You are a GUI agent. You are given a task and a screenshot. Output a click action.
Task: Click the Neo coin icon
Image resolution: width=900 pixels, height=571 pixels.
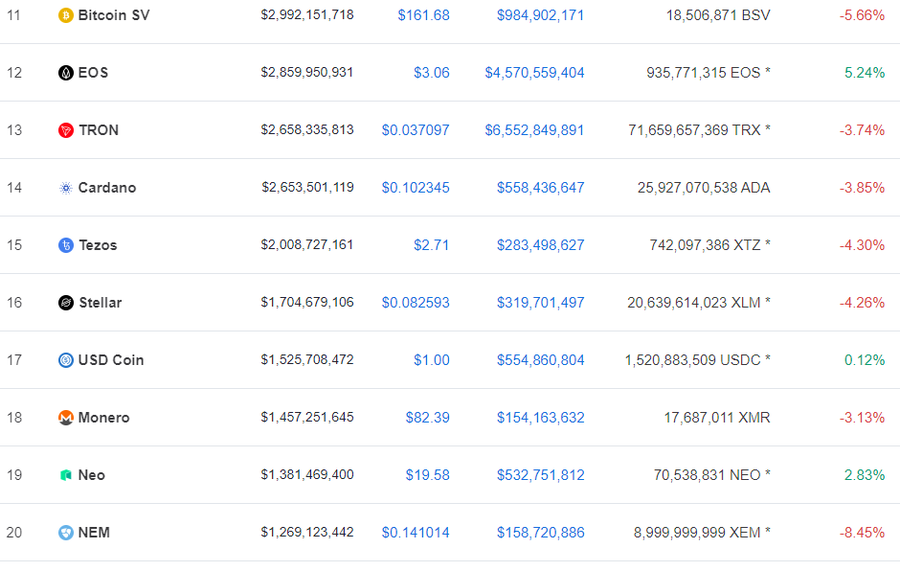pos(66,475)
